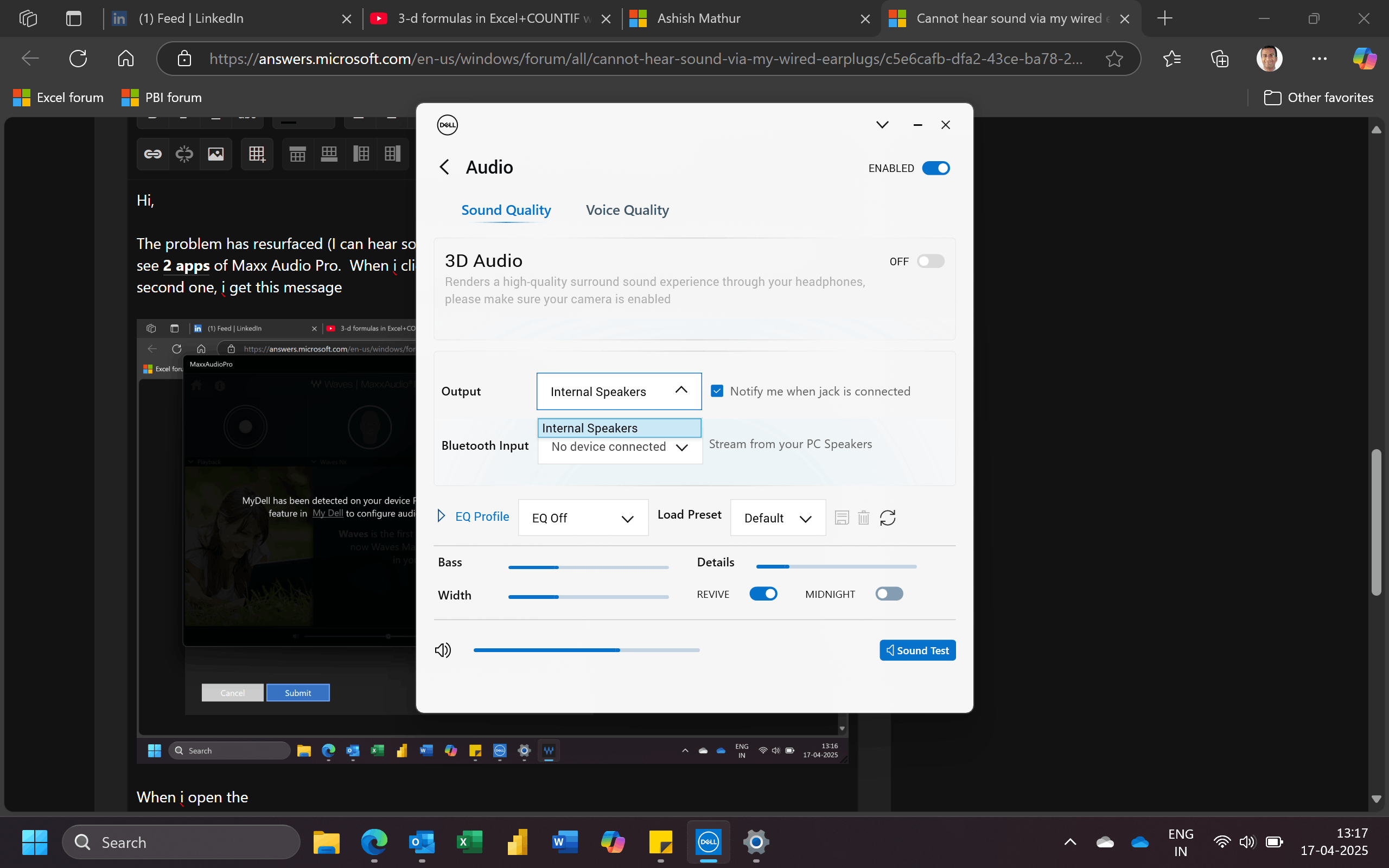This screenshot has width=1389, height=868.
Task: Click the Bass slider track
Action: [588, 567]
